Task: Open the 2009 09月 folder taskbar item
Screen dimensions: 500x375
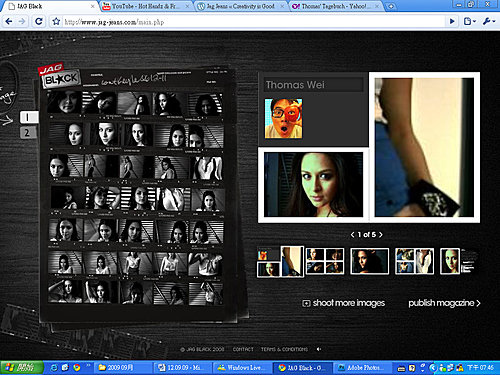Action: pyautogui.click(x=123, y=367)
